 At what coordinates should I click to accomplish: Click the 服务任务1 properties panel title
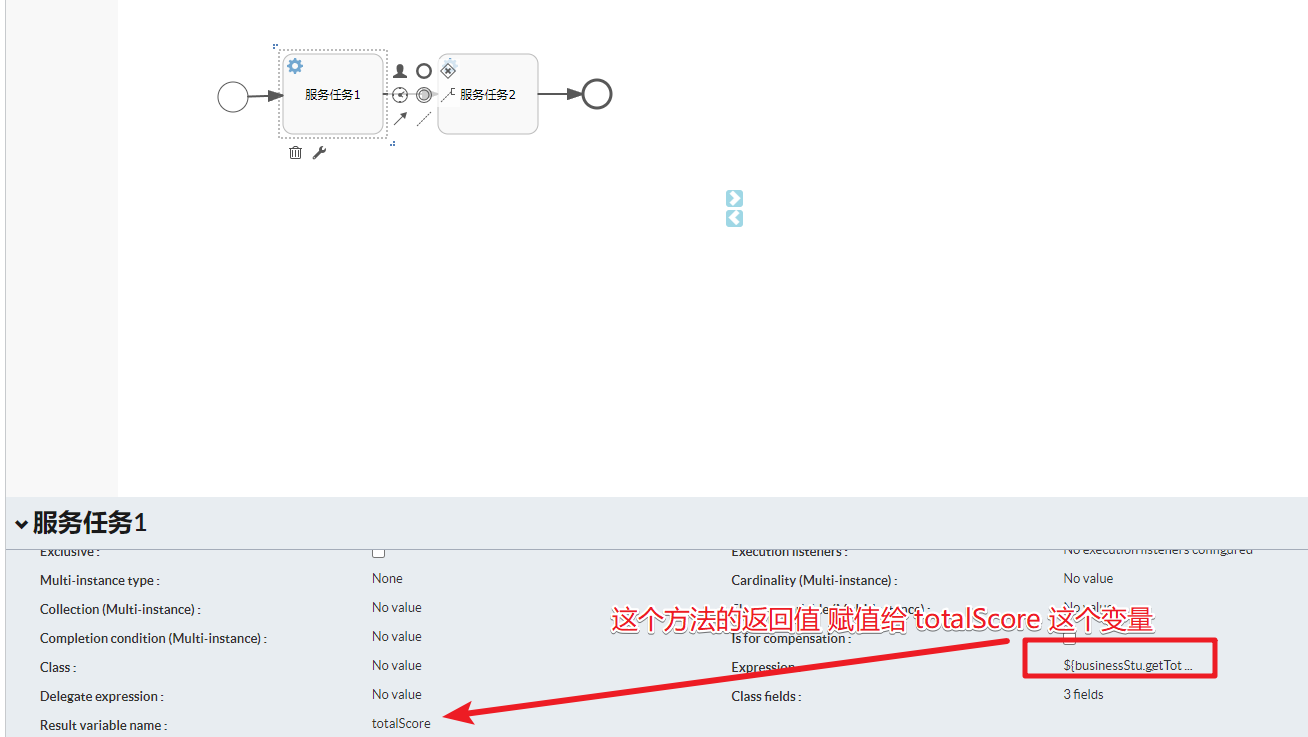point(90,523)
